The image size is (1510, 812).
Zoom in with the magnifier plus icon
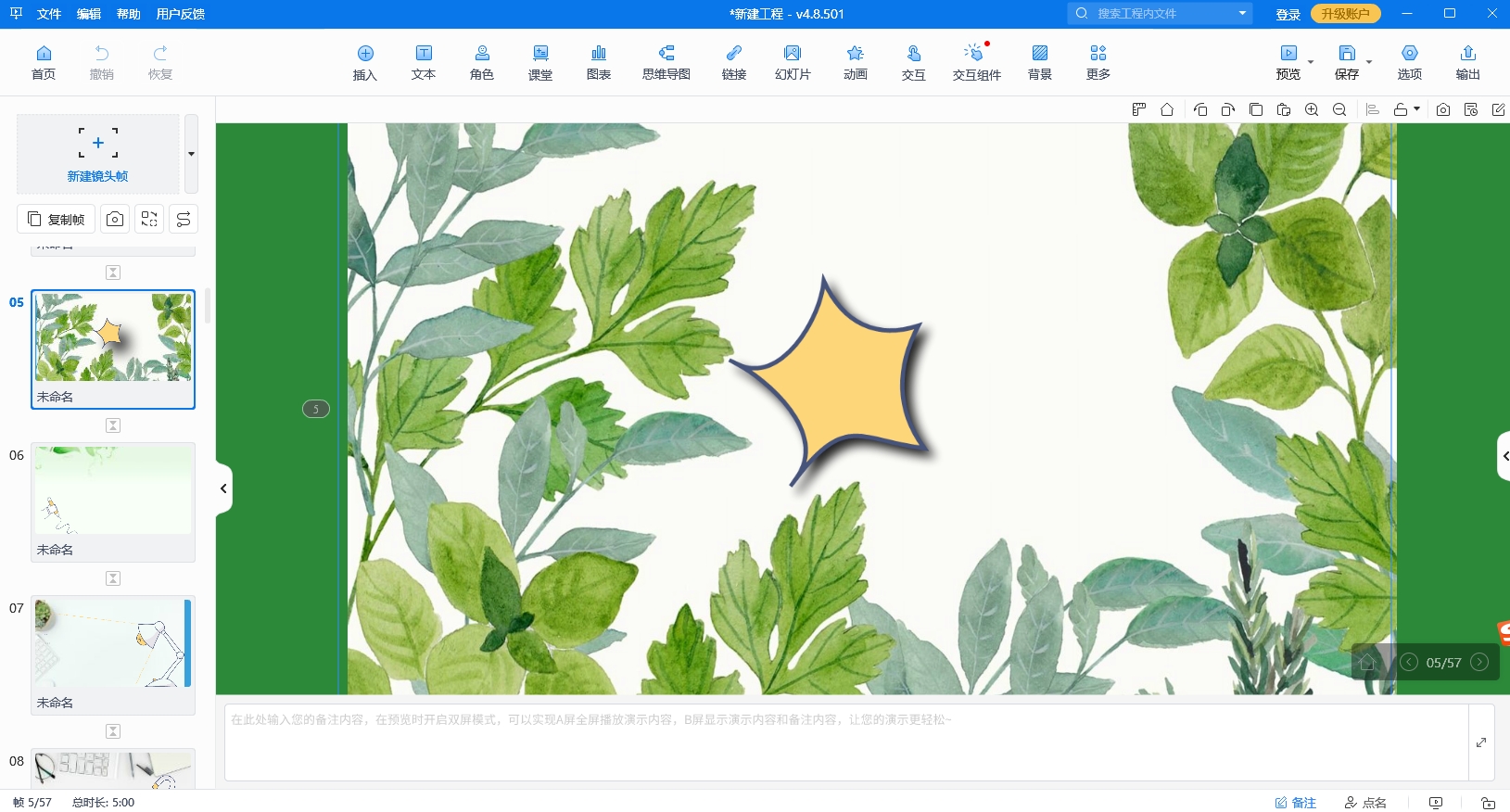pos(1312,109)
